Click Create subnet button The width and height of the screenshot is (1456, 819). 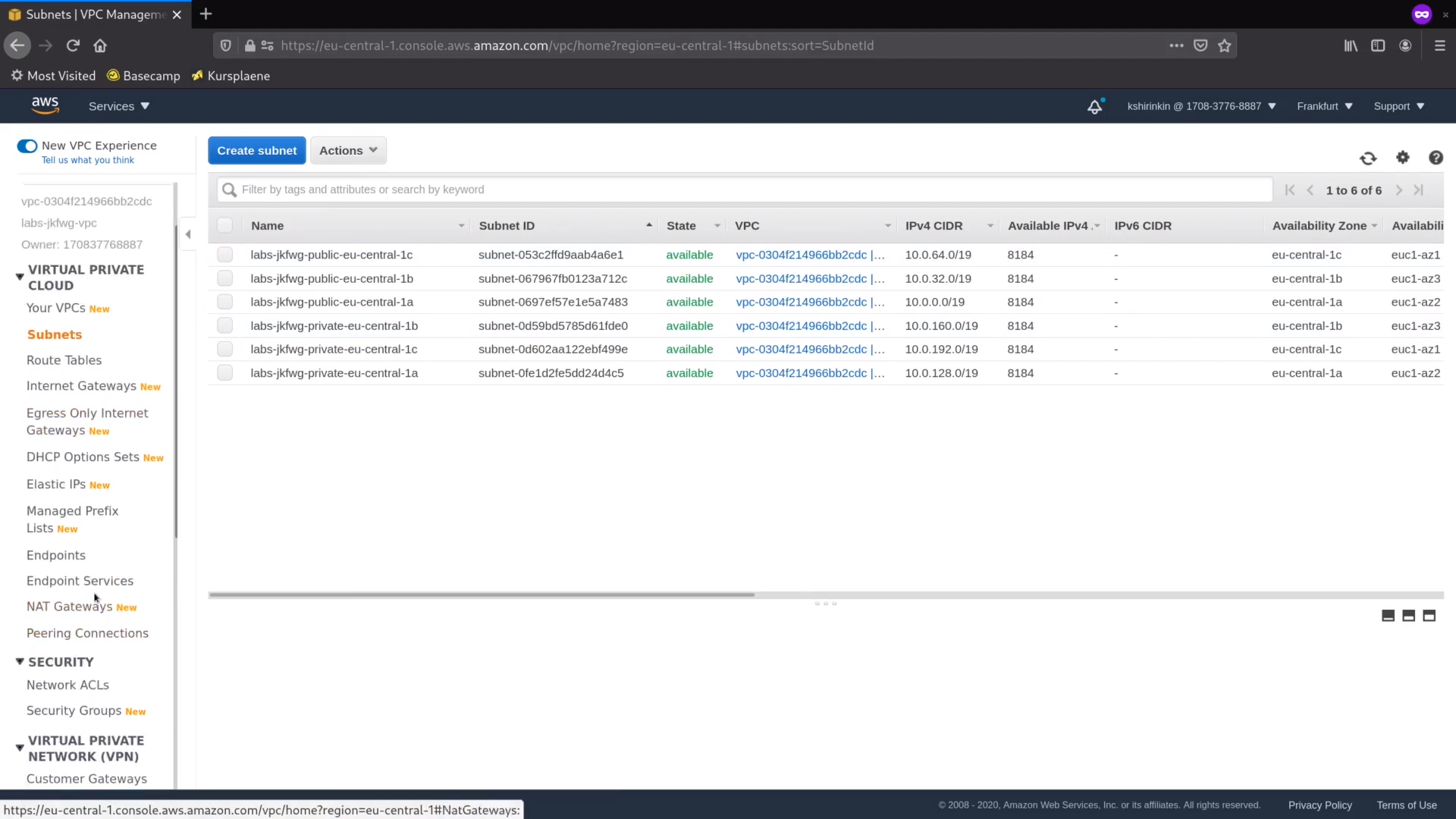(x=258, y=150)
